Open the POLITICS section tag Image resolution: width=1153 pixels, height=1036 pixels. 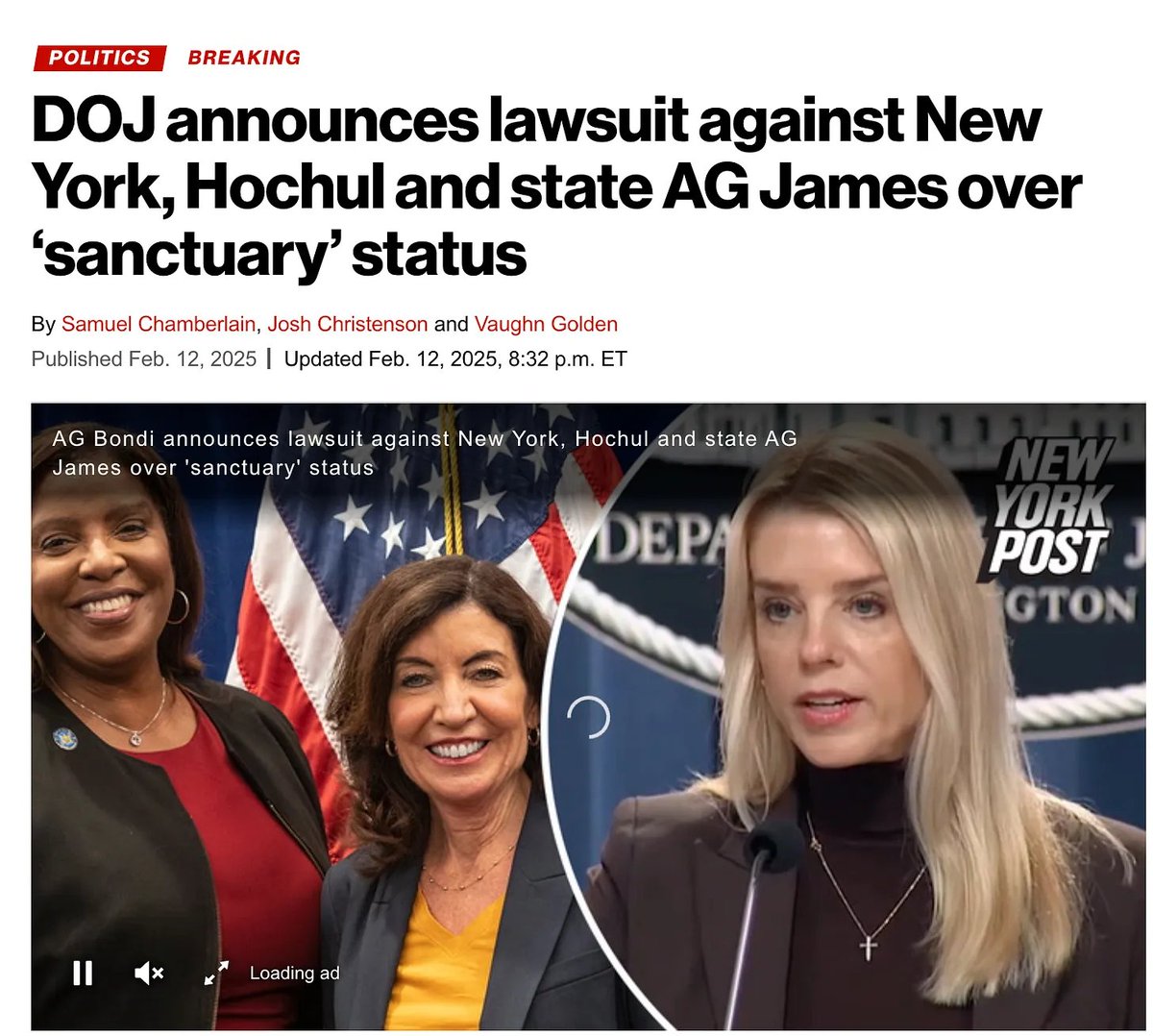tap(100, 58)
